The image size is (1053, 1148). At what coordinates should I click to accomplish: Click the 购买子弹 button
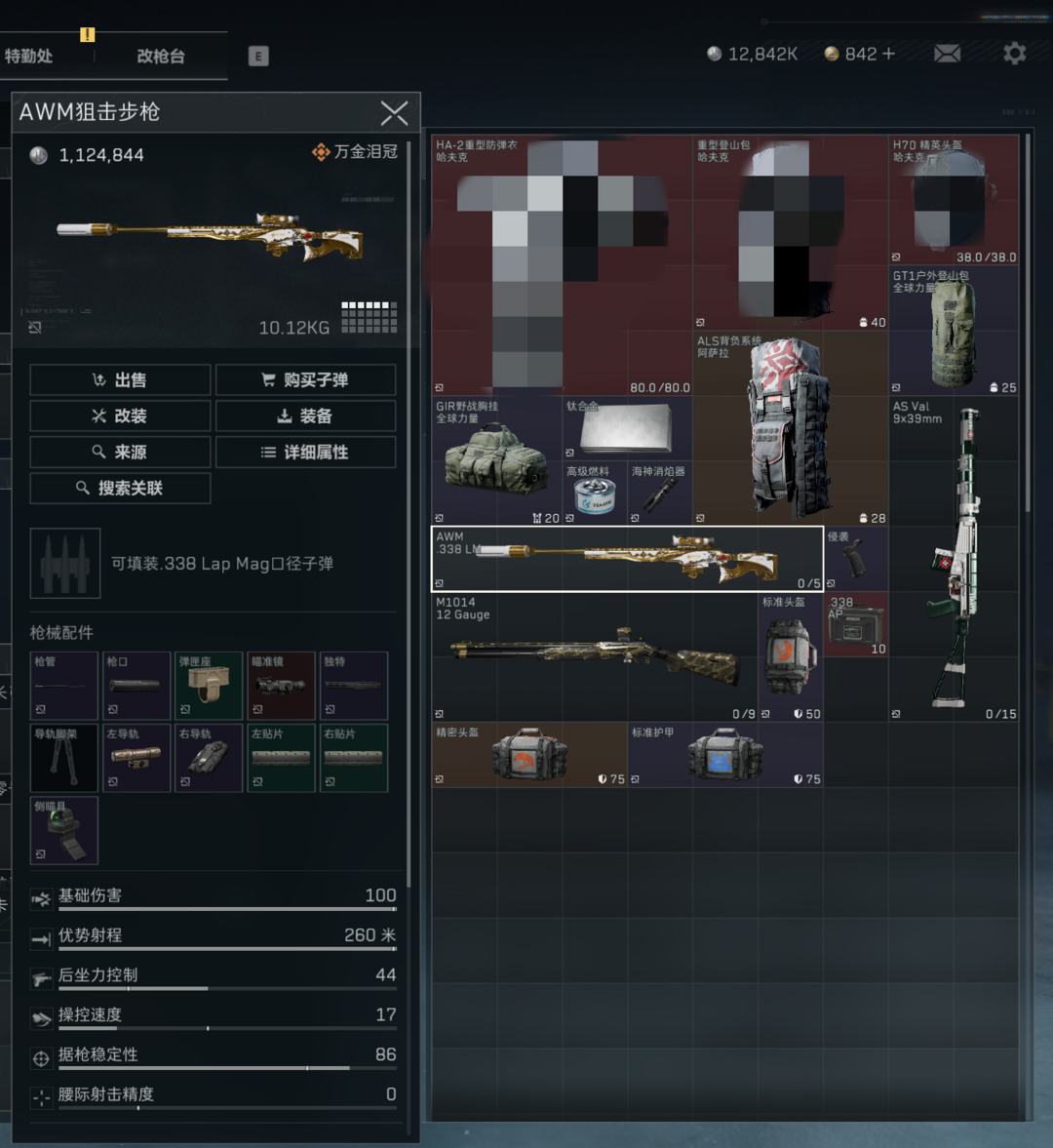306,380
